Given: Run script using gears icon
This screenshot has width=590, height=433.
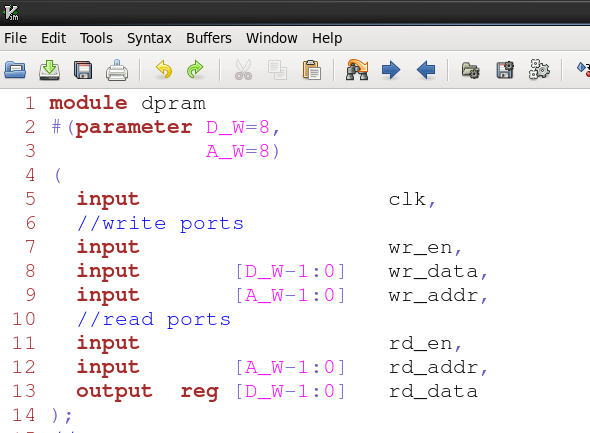Looking at the screenshot, I should (539, 70).
